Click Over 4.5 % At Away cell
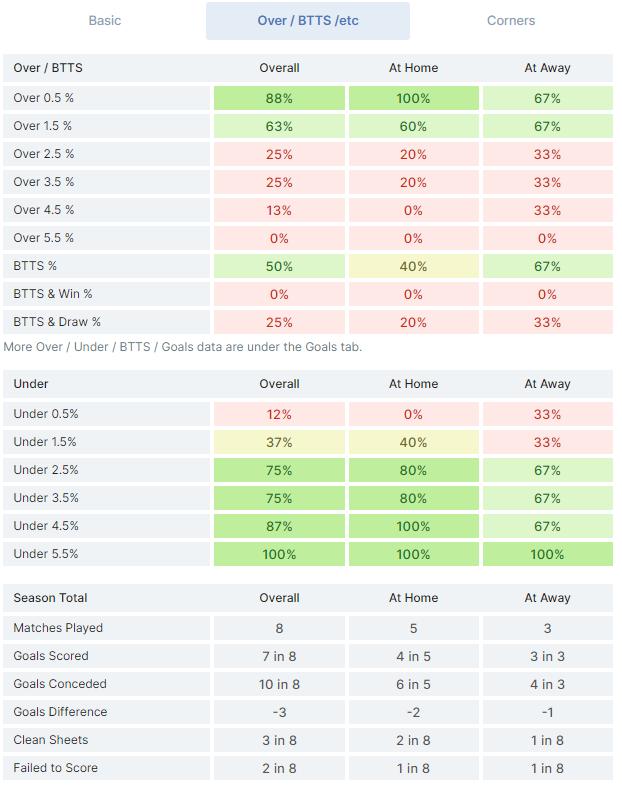The image size is (622, 790). coord(547,211)
